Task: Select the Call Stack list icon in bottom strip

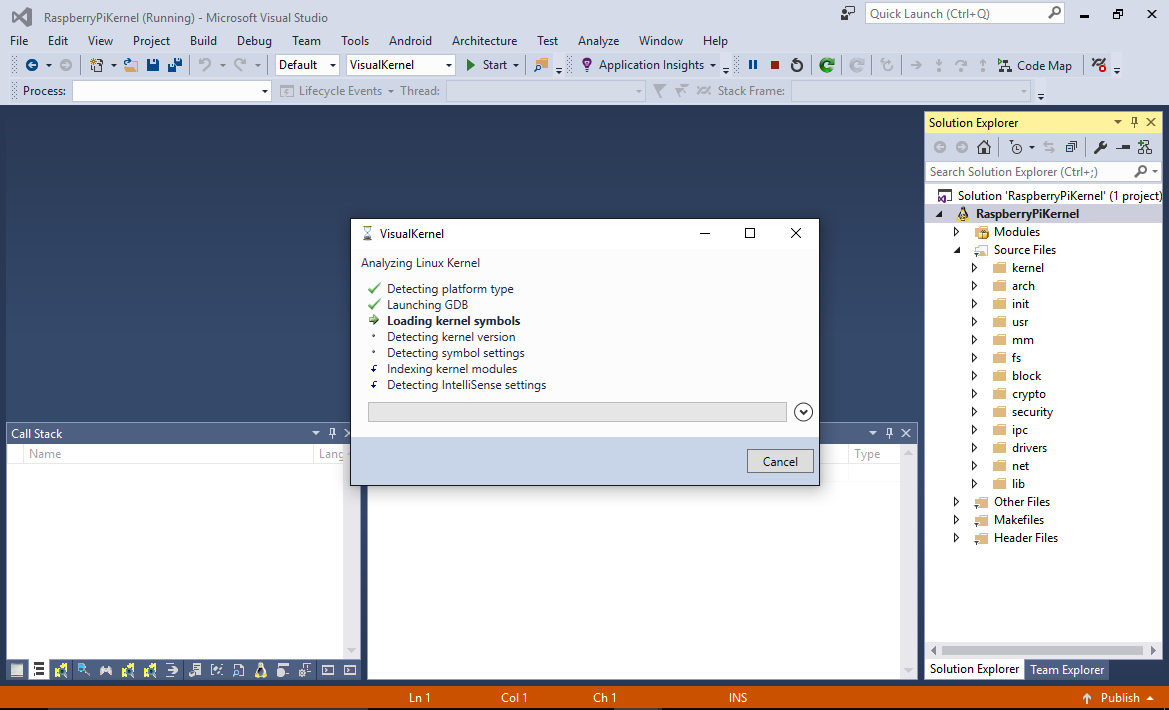Action: coord(39,670)
